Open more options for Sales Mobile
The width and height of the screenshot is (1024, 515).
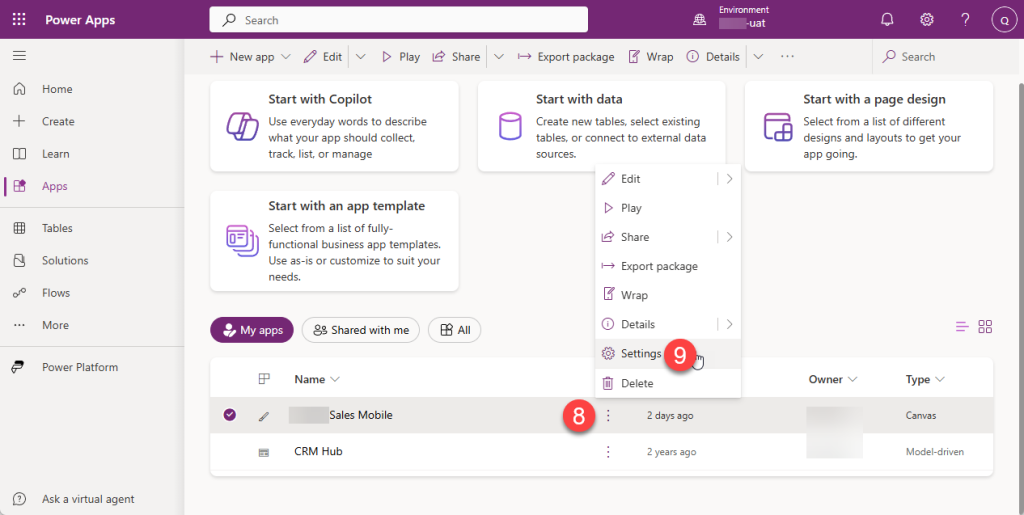608,415
